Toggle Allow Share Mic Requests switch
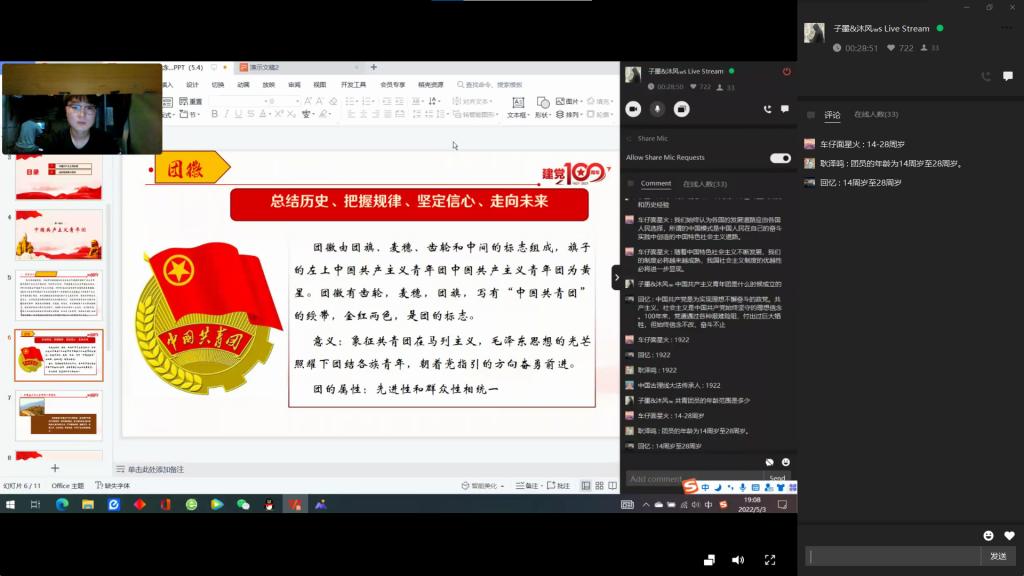 click(x=780, y=157)
